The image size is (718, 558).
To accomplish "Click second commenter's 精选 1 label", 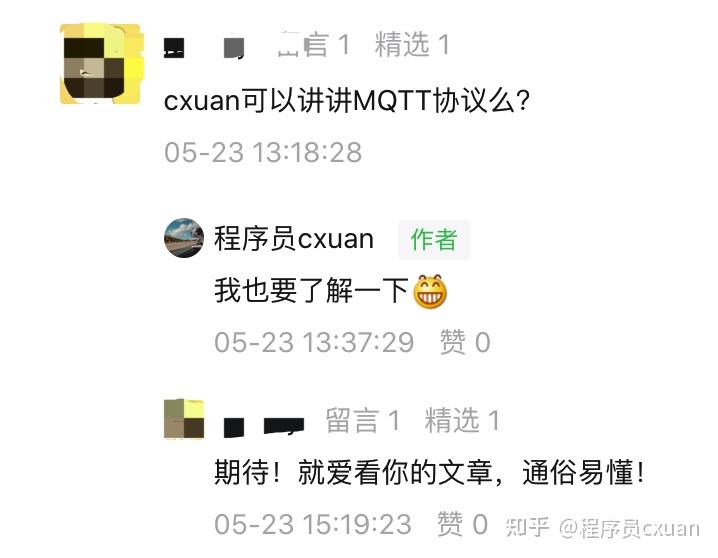I will click(462, 420).
